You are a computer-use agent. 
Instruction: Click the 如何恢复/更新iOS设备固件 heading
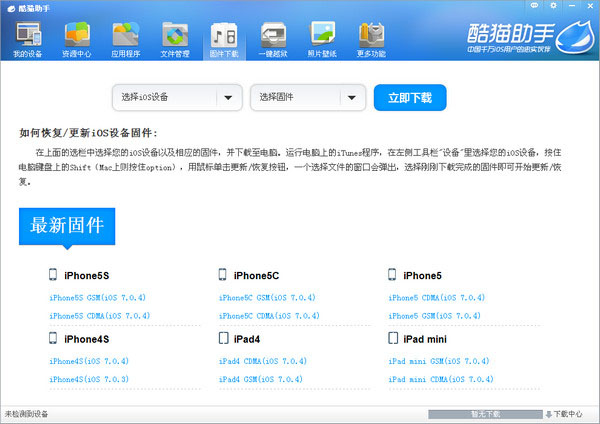pyautogui.click(x=88, y=133)
